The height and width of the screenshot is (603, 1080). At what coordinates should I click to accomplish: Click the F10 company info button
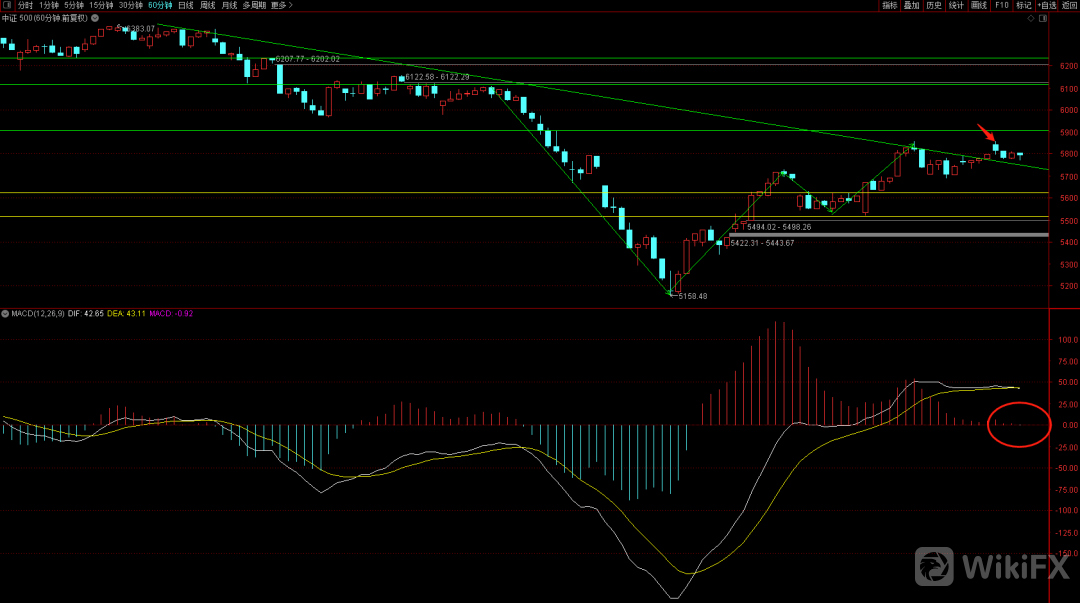pyautogui.click(x=1001, y=5)
